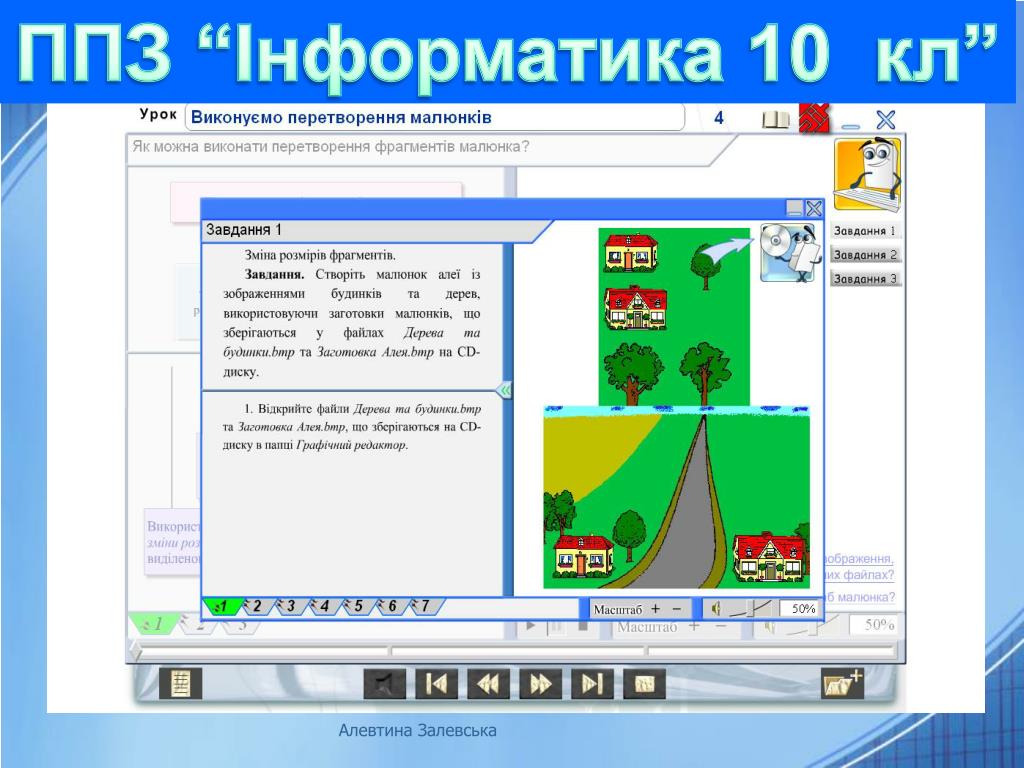Screen dimensions: 1024x768
Task: Click the sound horn button in navigation bar
Action: [385, 684]
